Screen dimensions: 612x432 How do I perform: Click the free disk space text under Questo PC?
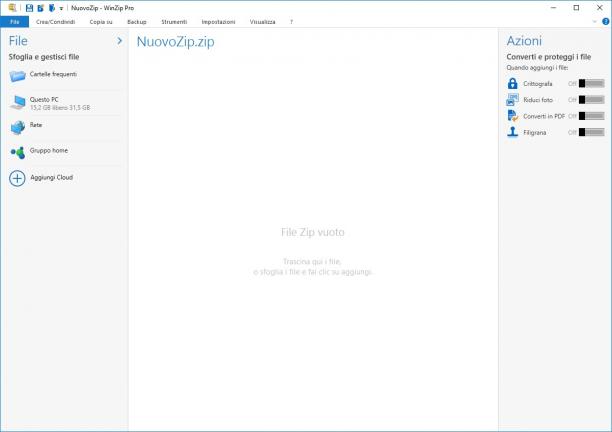click(60, 108)
